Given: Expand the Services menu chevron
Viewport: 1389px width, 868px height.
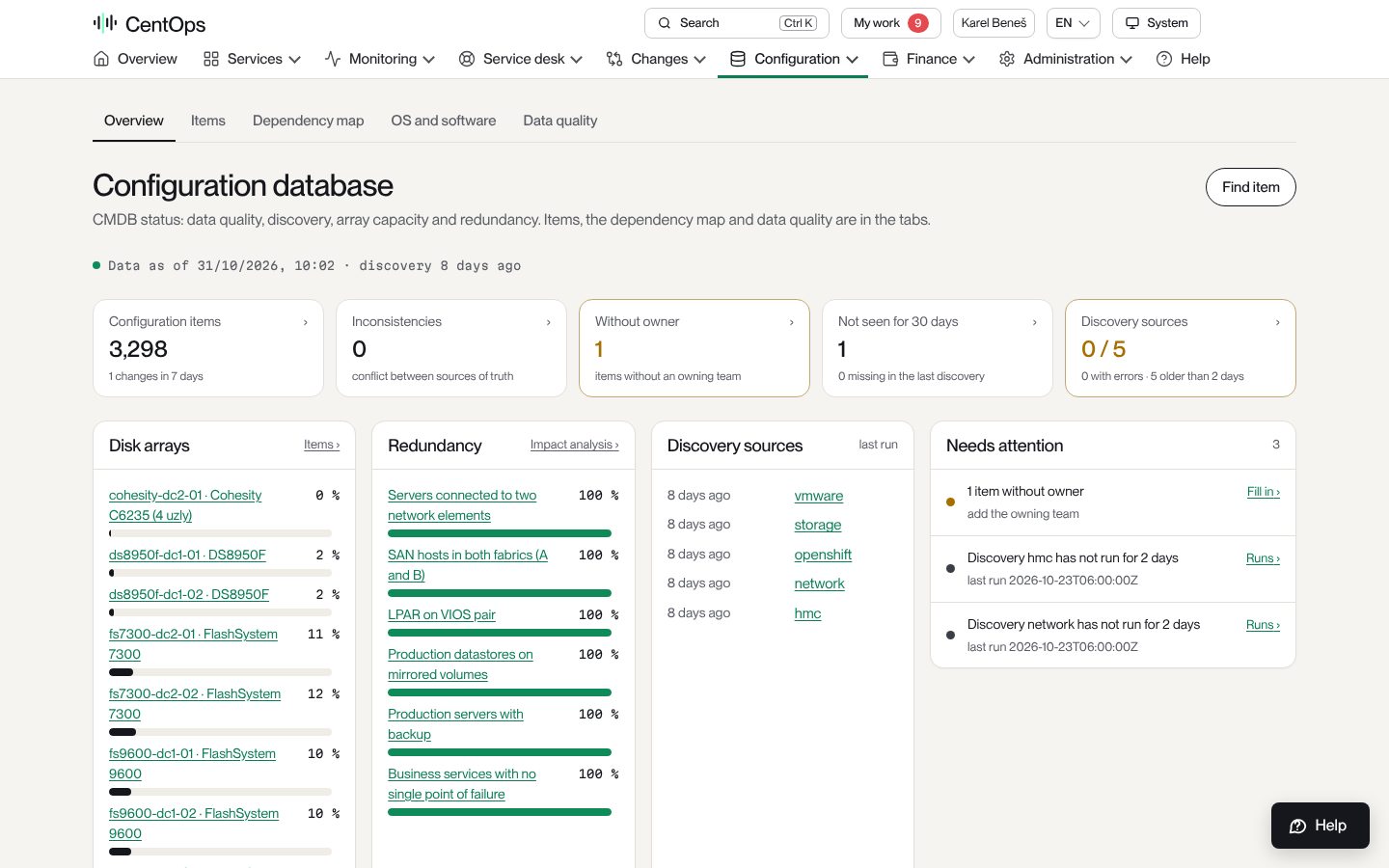Looking at the screenshot, I should coord(295,60).
